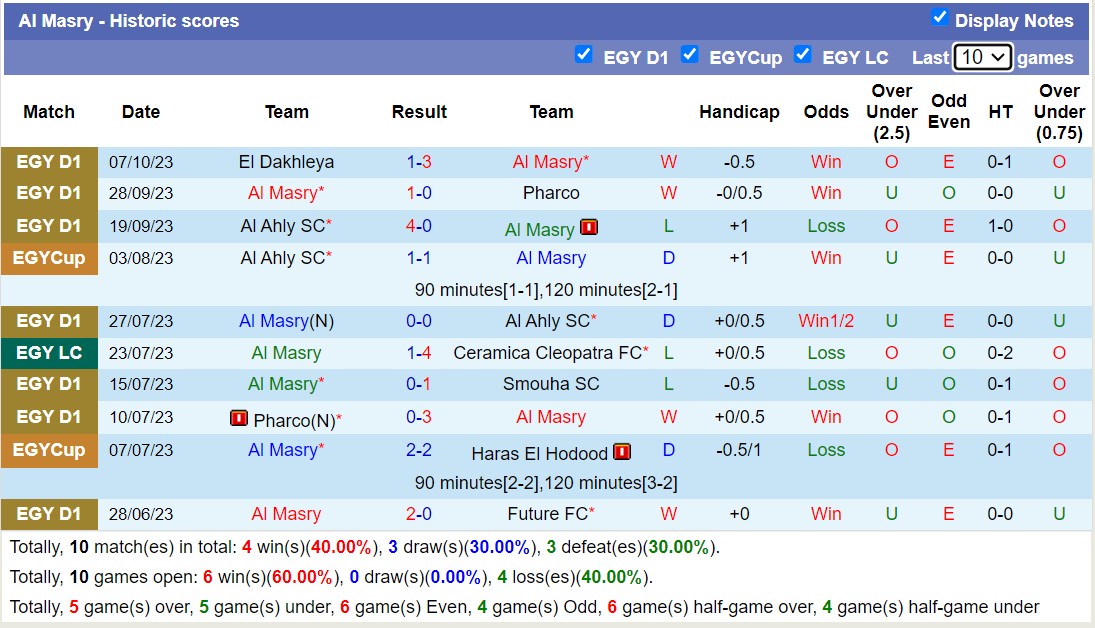Click the red card icon before Pharco(N)
Image resolution: width=1095 pixels, height=628 pixels.
[239, 418]
